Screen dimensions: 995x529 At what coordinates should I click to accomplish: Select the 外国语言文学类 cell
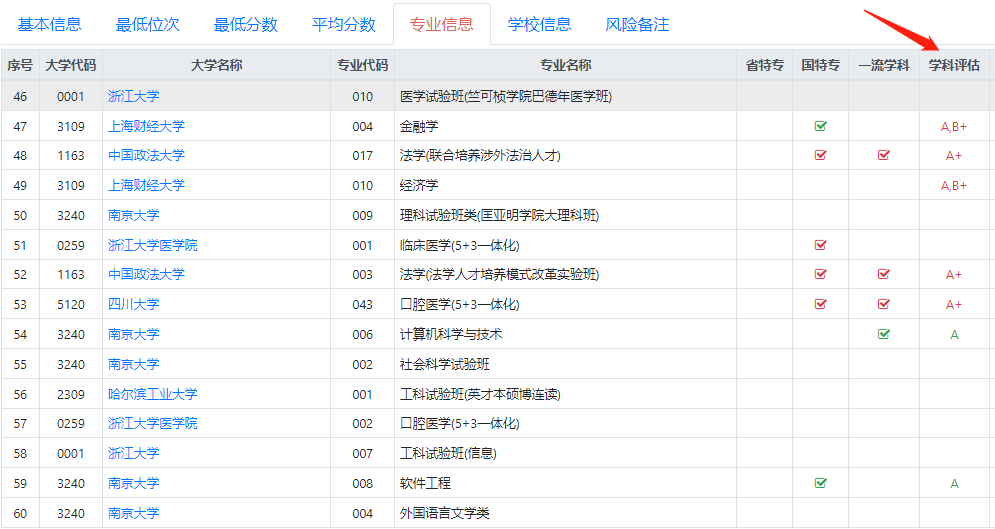pyautogui.click(x=565, y=513)
